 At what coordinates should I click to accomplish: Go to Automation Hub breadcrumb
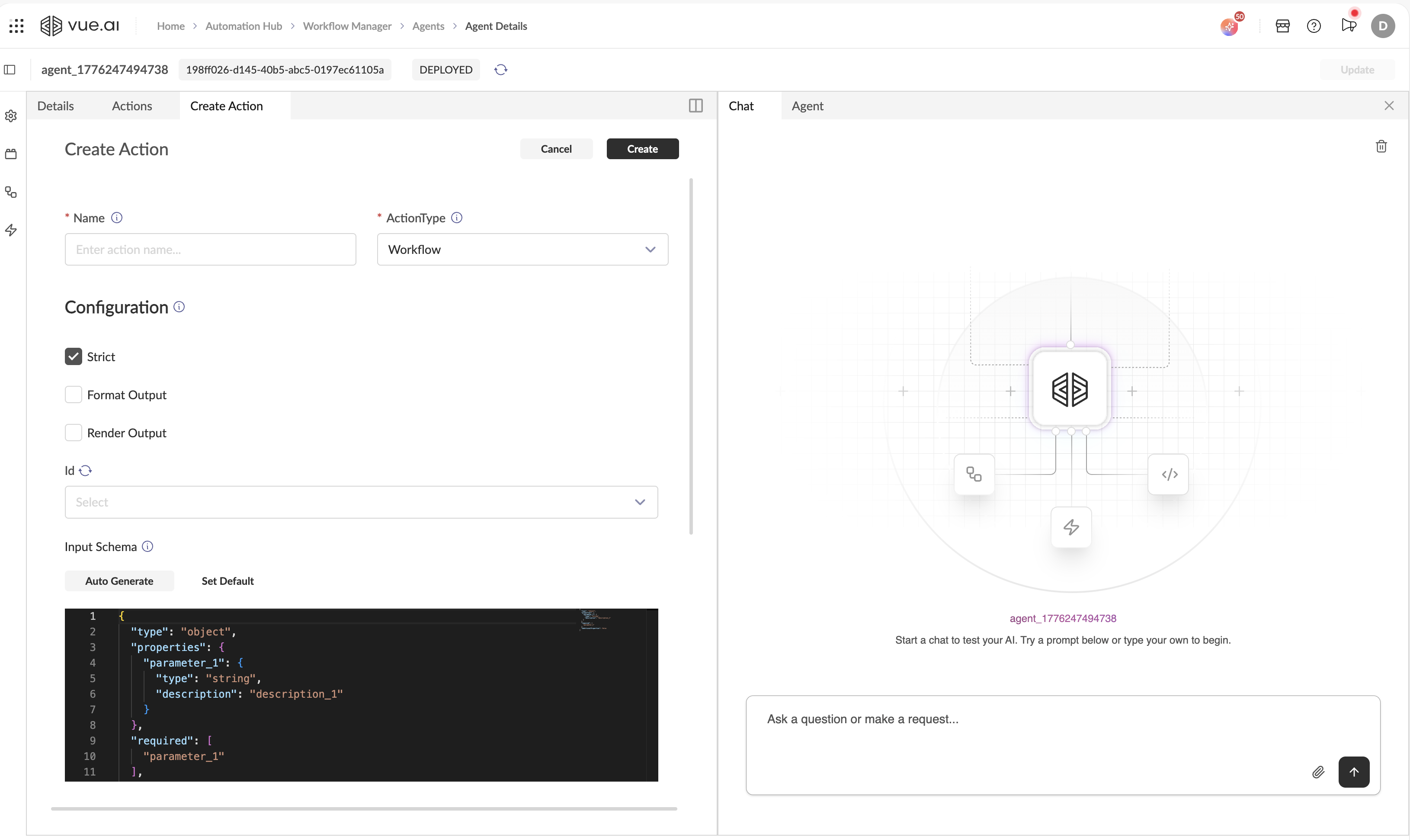pyautogui.click(x=244, y=26)
